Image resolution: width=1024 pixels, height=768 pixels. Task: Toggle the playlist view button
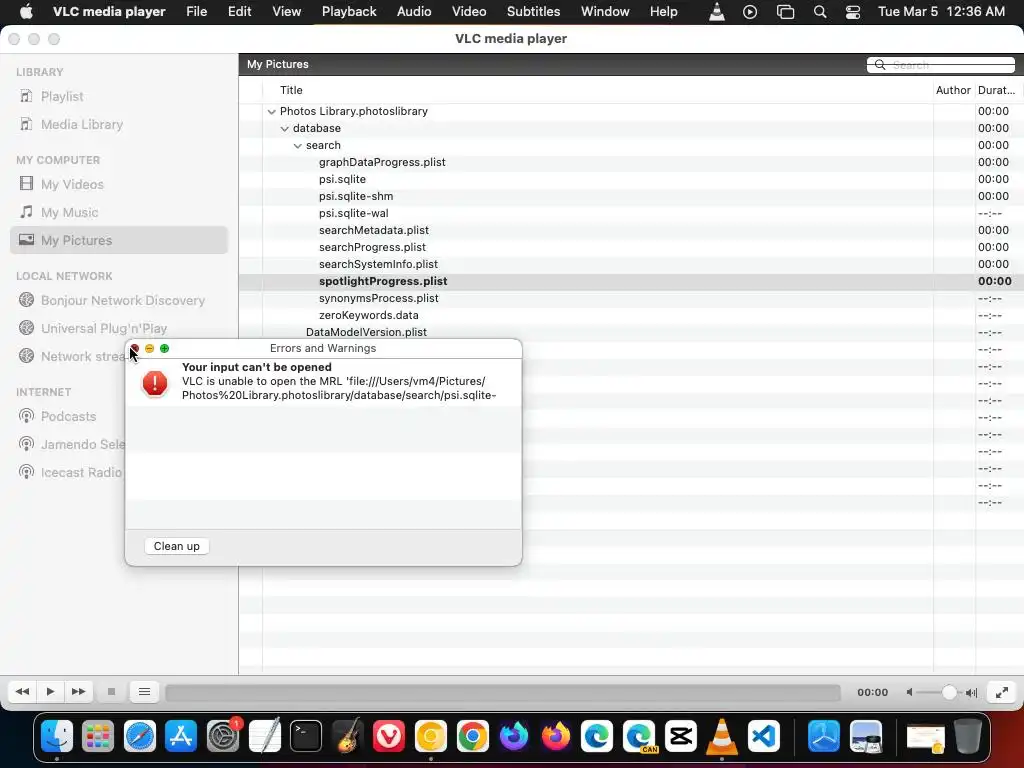click(144, 692)
